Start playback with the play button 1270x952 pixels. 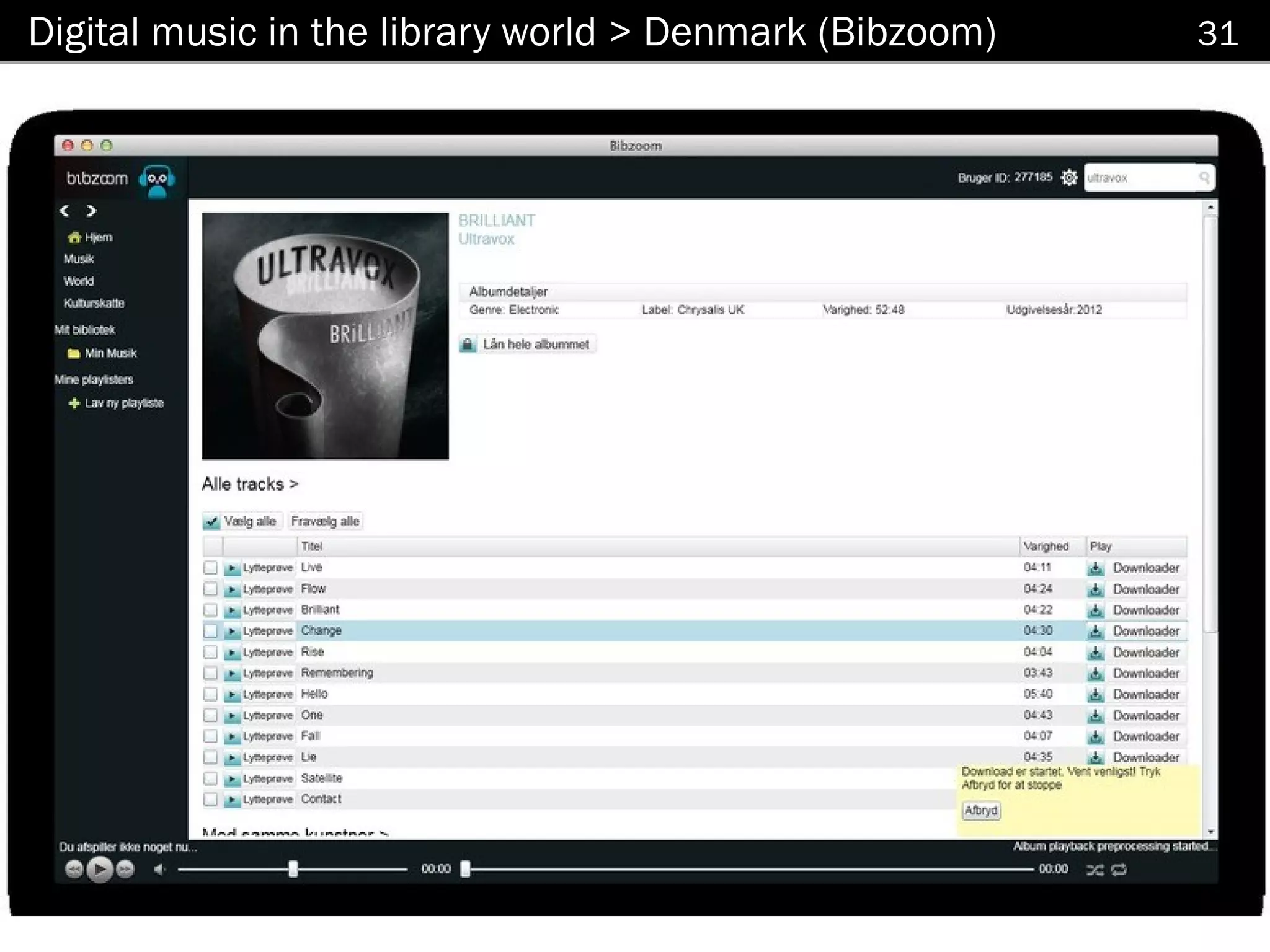coord(100,870)
